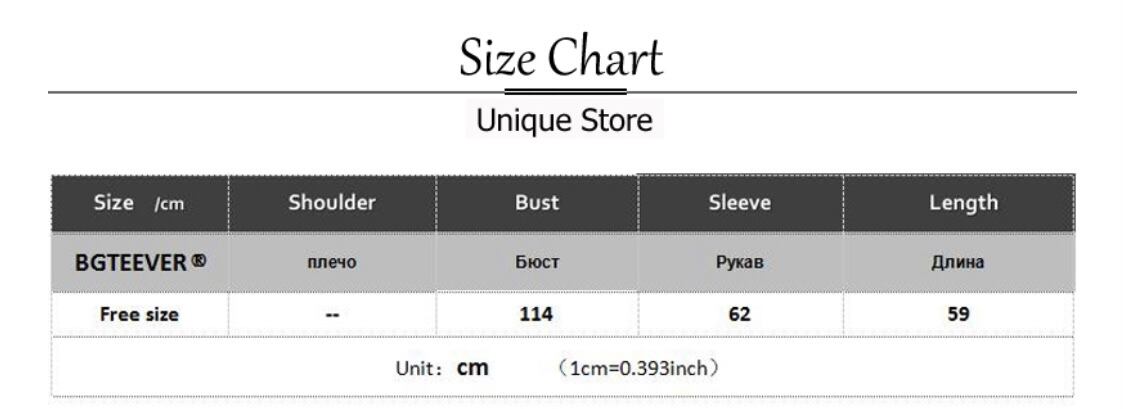Click the sleeve value 62
Viewport: 1125px width, 409px height.
click(x=740, y=314)
